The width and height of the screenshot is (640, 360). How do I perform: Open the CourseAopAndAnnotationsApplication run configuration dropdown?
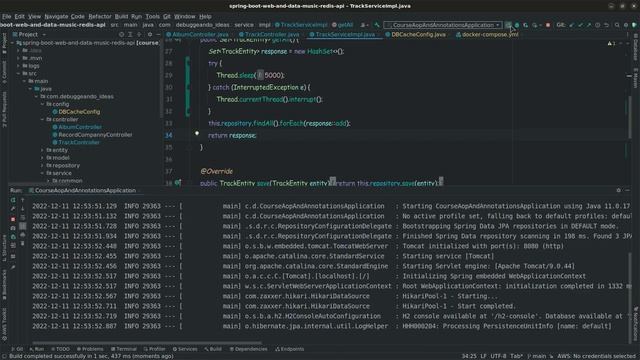click(x=443, y=25)
